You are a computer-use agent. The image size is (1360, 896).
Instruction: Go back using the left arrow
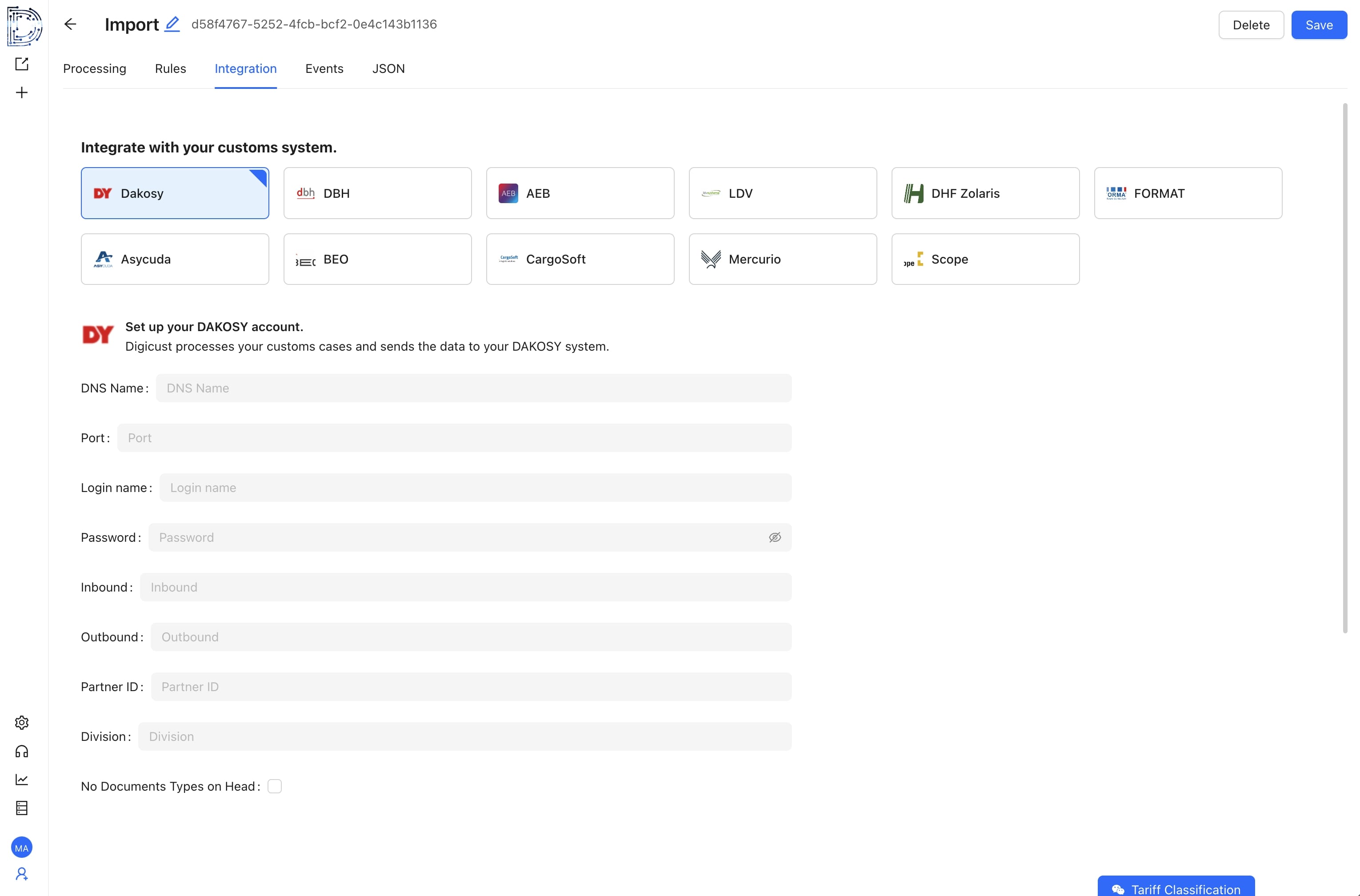tap(70, 24)
